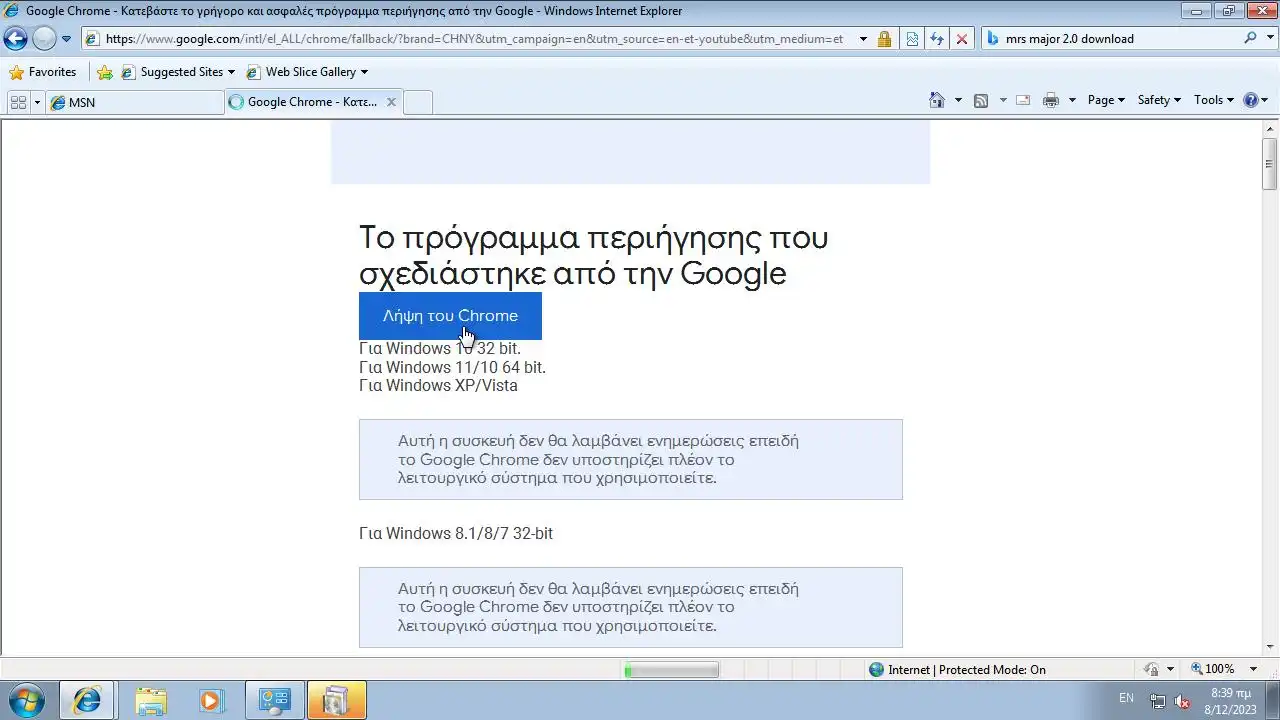Image resolution: width=1280 pixels, height=720 pixels.
Task: Expand the Print dropdown arrow
Action: pyautogui.click(x=1072, y=100)
